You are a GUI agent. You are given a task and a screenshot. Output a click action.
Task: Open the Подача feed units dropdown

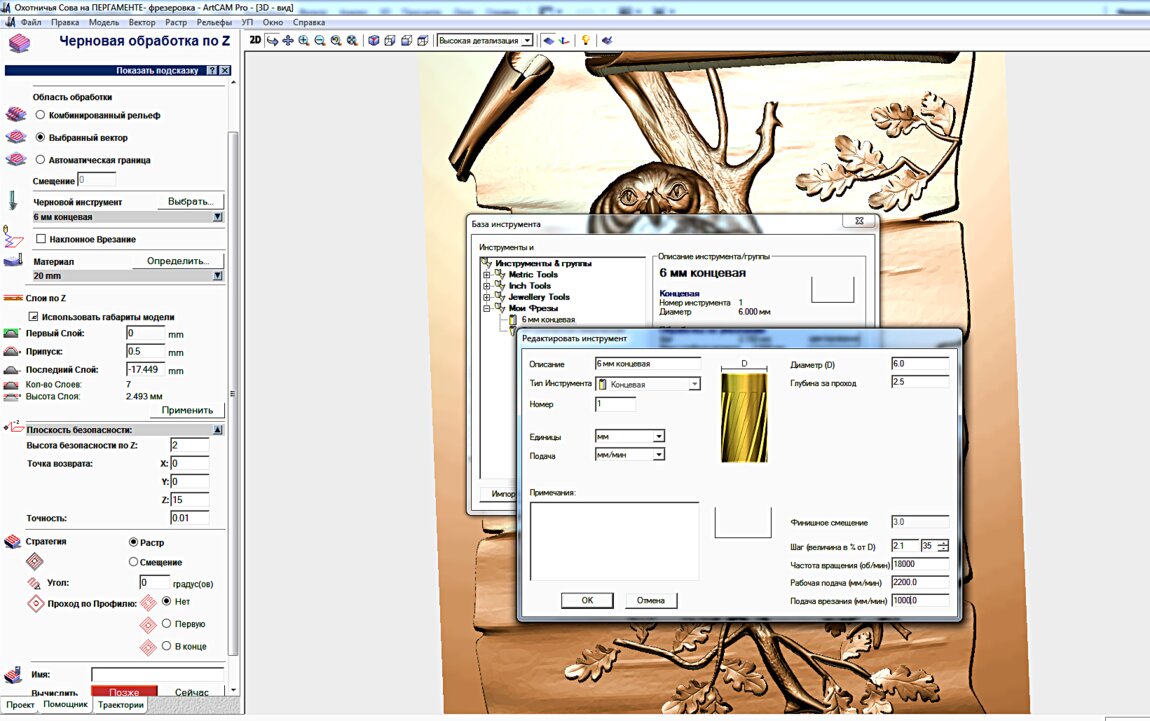pyautogui.click(x=659, y=455)
